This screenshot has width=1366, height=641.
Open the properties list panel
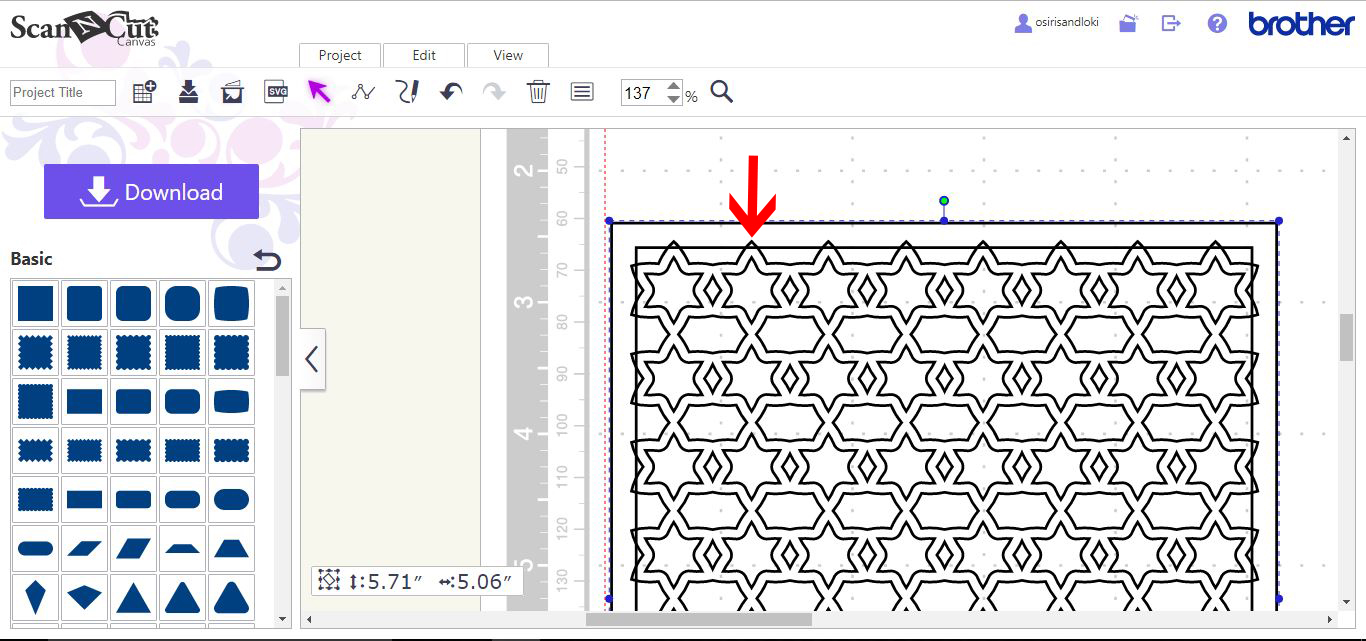(x=581, y=91)
